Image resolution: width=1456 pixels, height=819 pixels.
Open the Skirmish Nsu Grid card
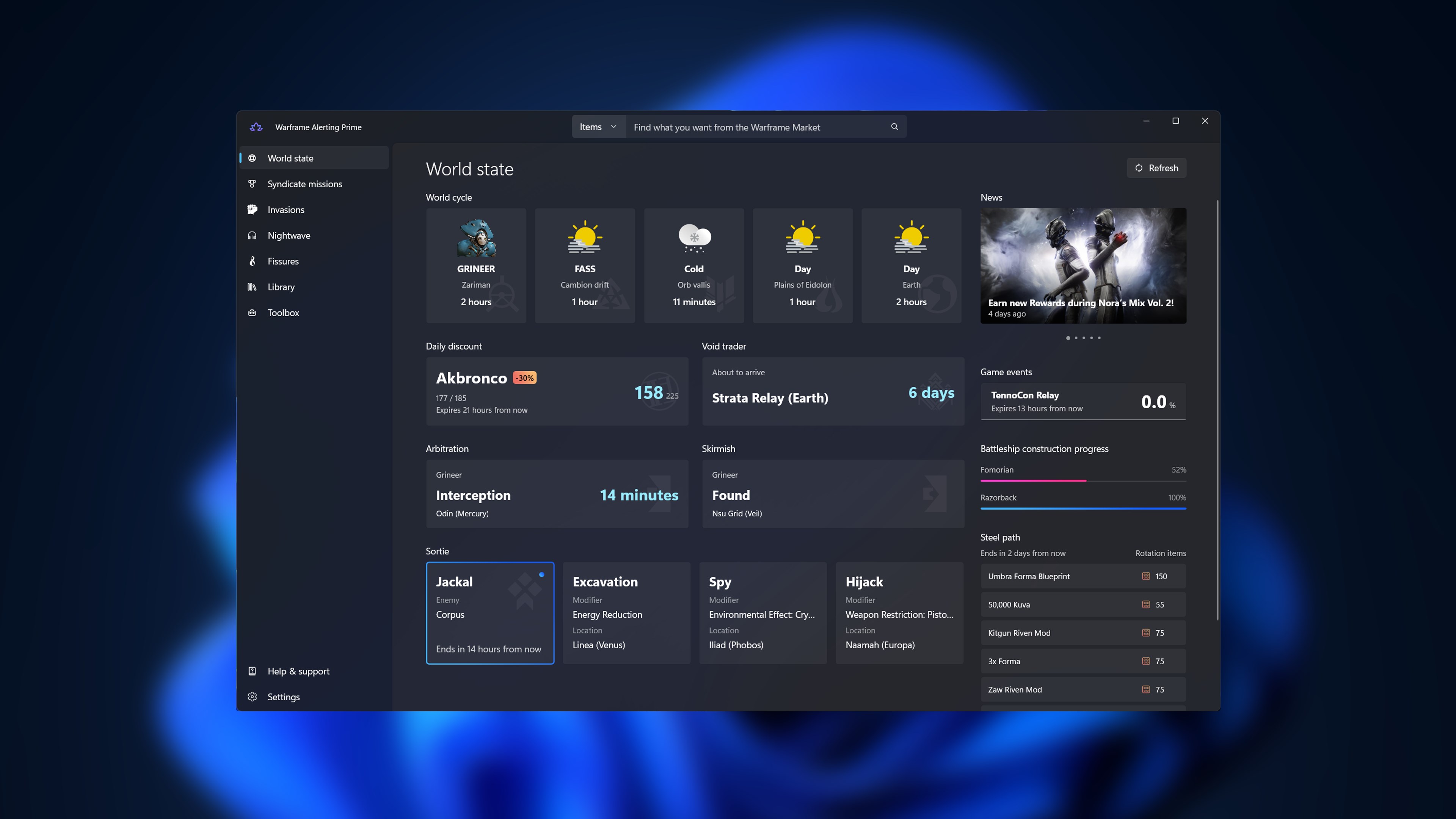tap(833, 494)
